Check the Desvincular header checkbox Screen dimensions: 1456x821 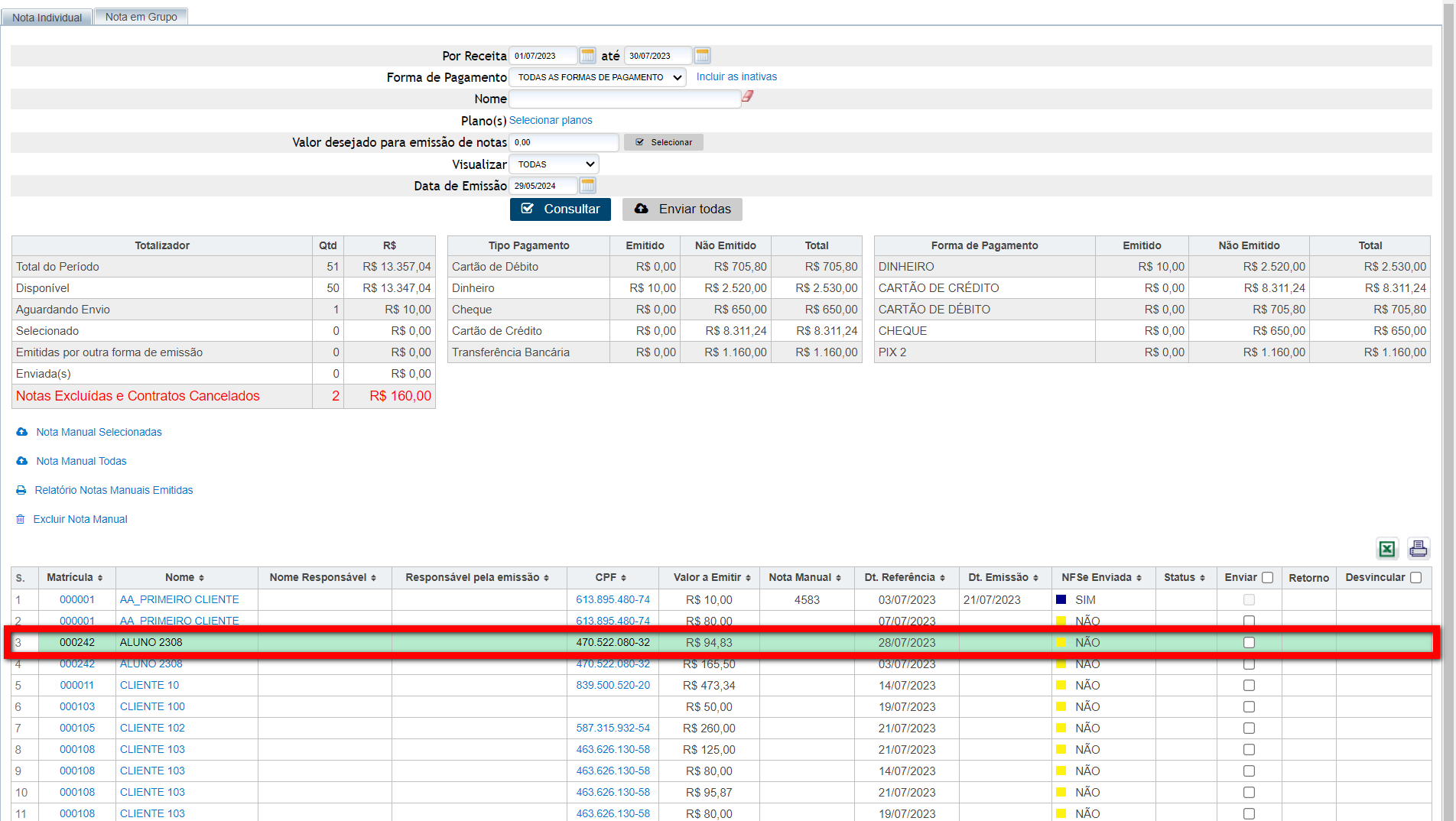(x=1415, y=578)
